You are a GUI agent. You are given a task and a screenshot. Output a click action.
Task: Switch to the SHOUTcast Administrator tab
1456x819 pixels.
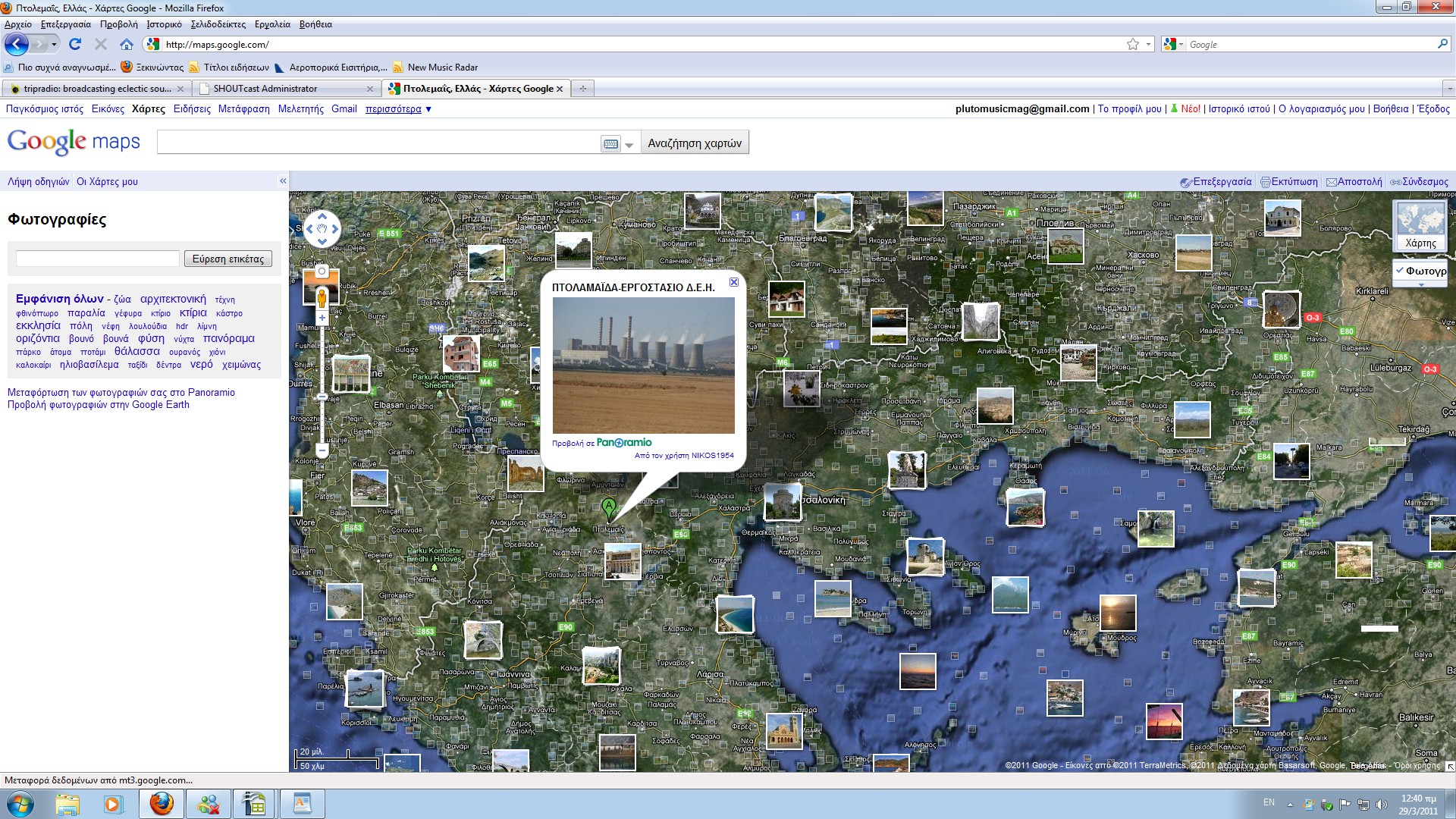coord(286,89)
